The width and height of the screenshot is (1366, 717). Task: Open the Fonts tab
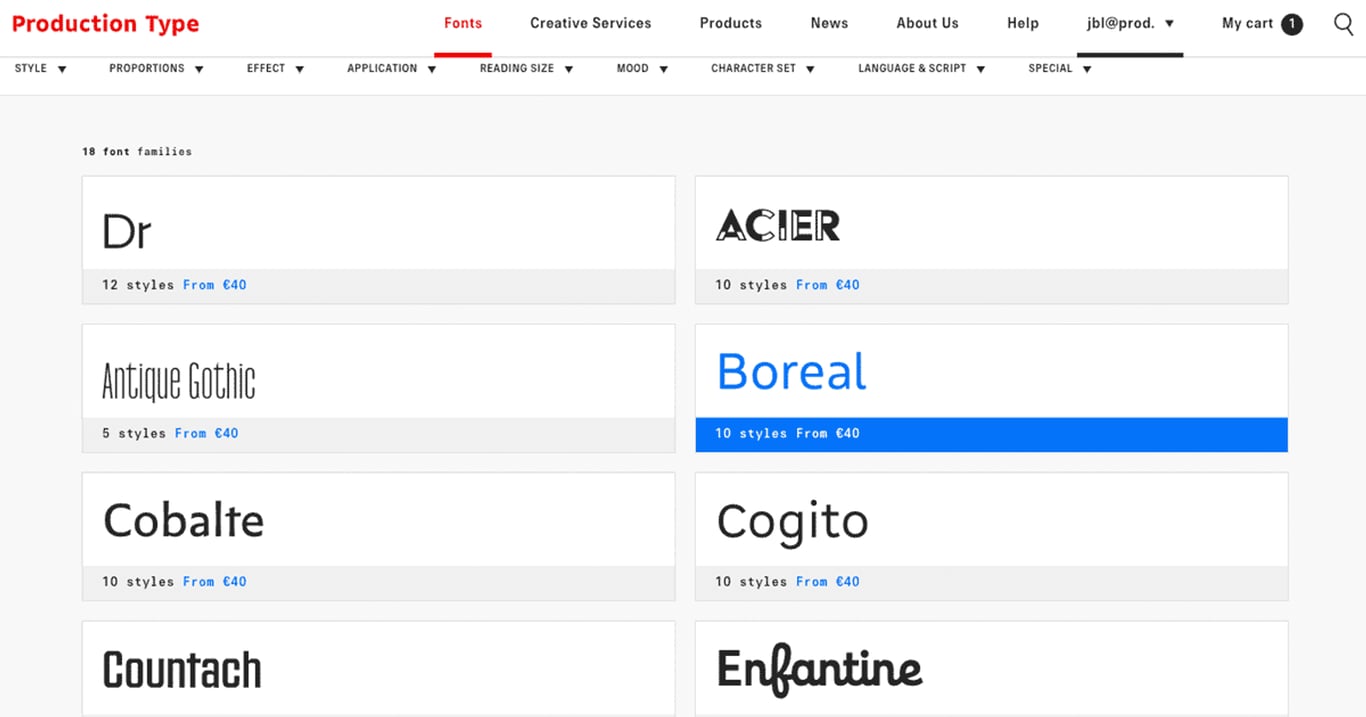tap(463, 23)
